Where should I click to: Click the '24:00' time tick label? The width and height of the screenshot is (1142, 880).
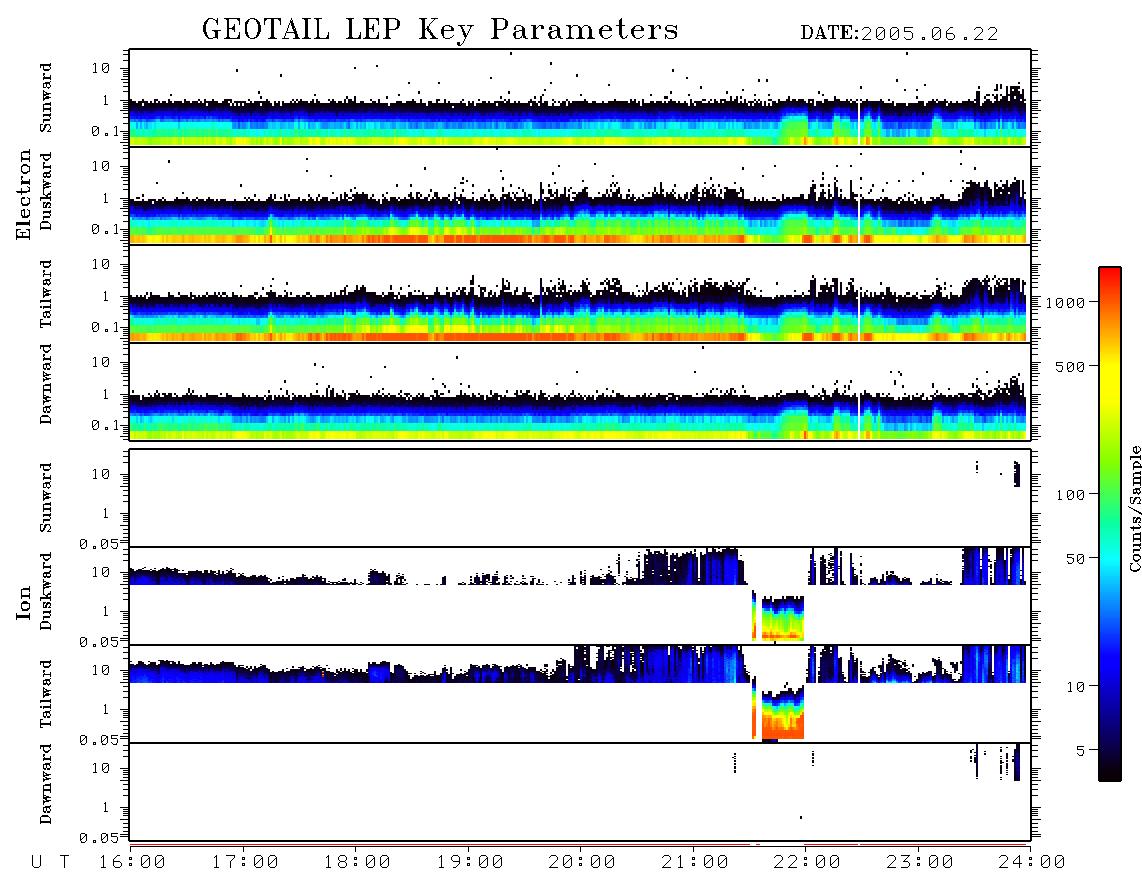1032,862
